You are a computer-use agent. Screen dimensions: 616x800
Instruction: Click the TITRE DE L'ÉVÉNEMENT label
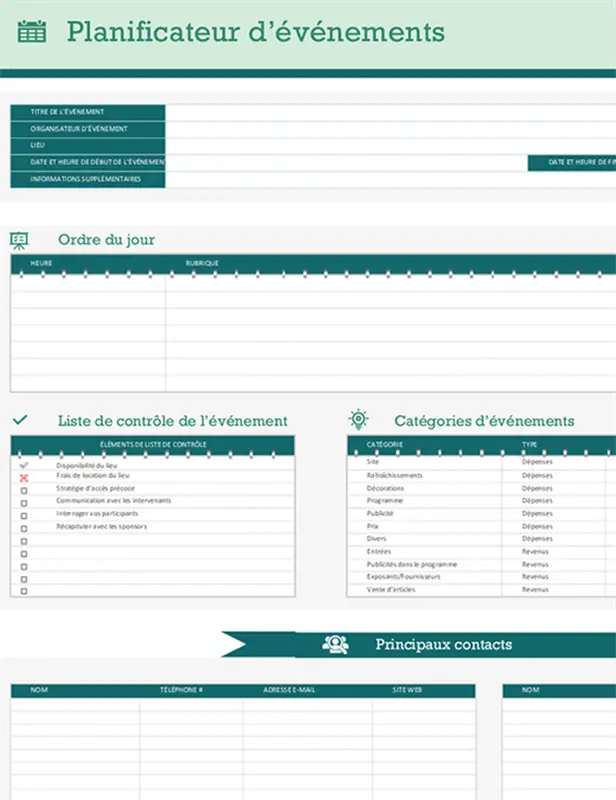[67, 112]
